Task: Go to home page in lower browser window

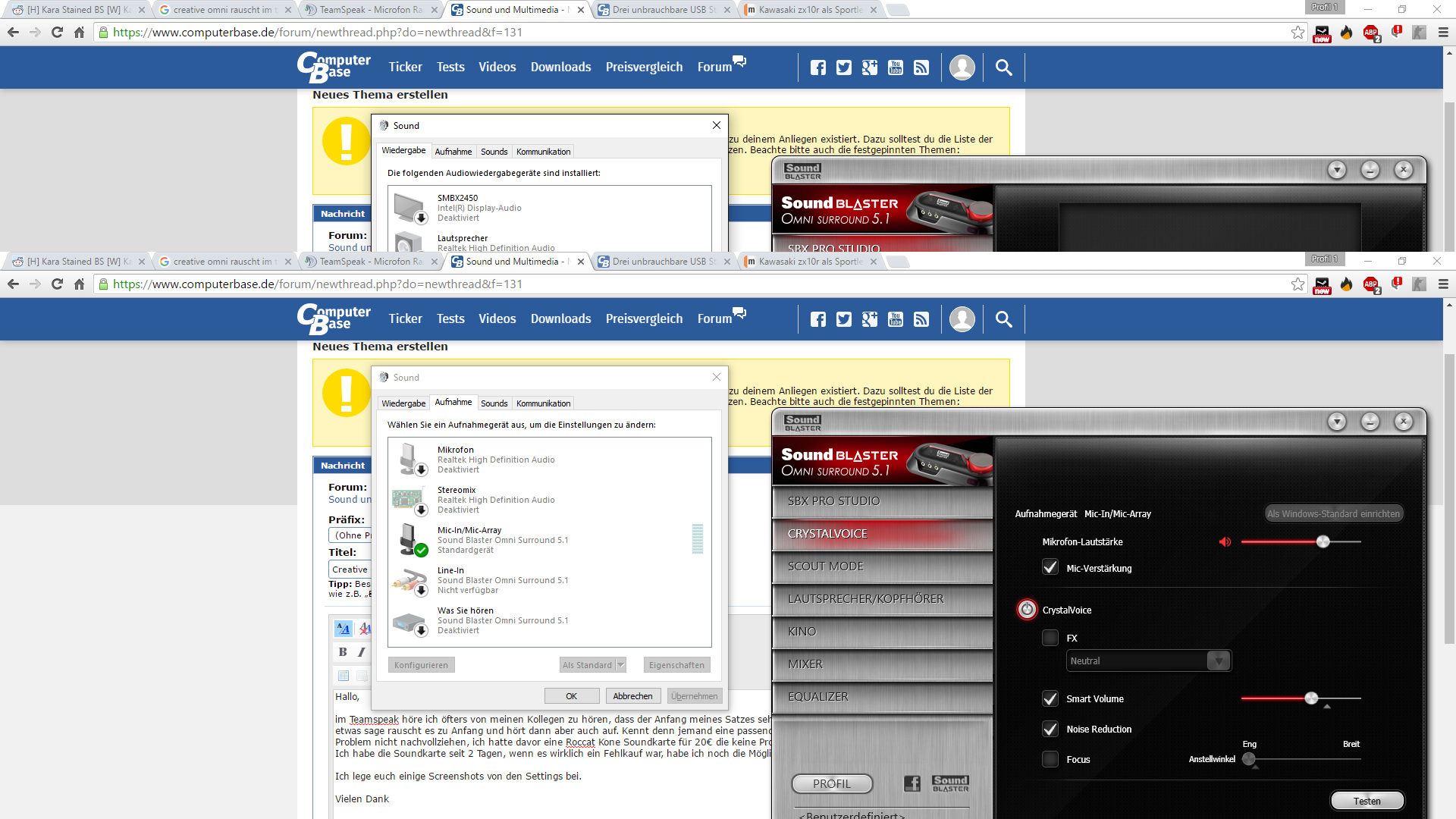Action: [x=79, y=284]
